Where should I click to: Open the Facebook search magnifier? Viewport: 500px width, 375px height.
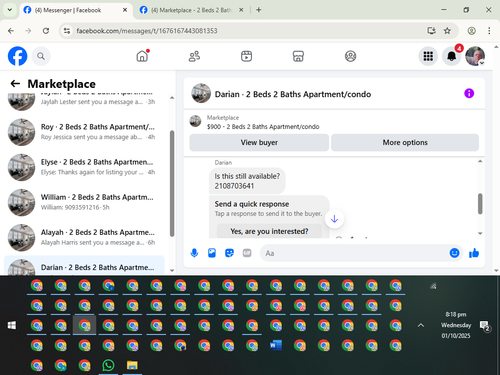tap(41, 56)
